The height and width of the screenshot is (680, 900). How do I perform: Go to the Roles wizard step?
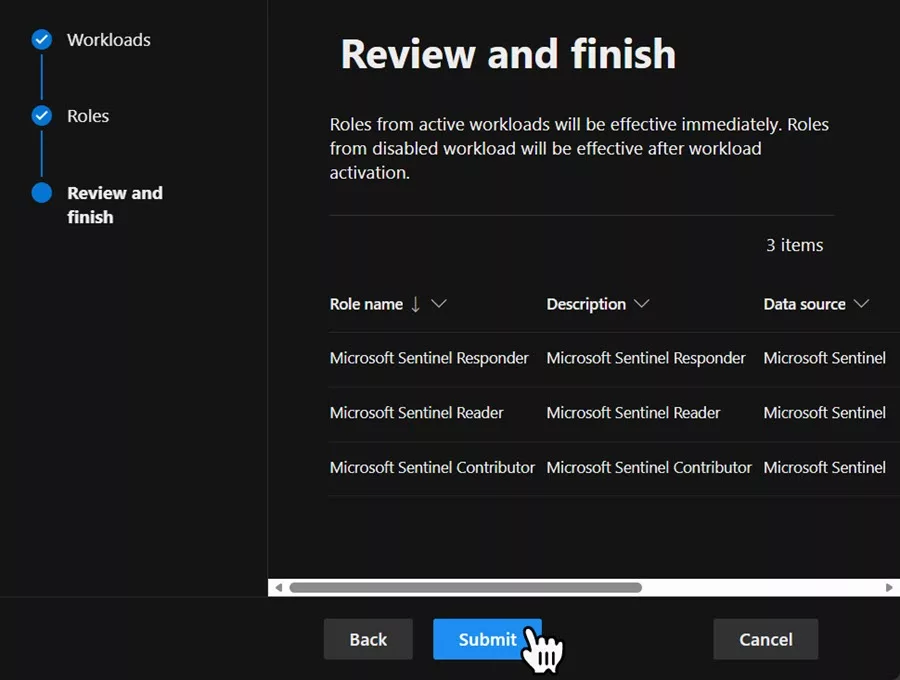88,116
